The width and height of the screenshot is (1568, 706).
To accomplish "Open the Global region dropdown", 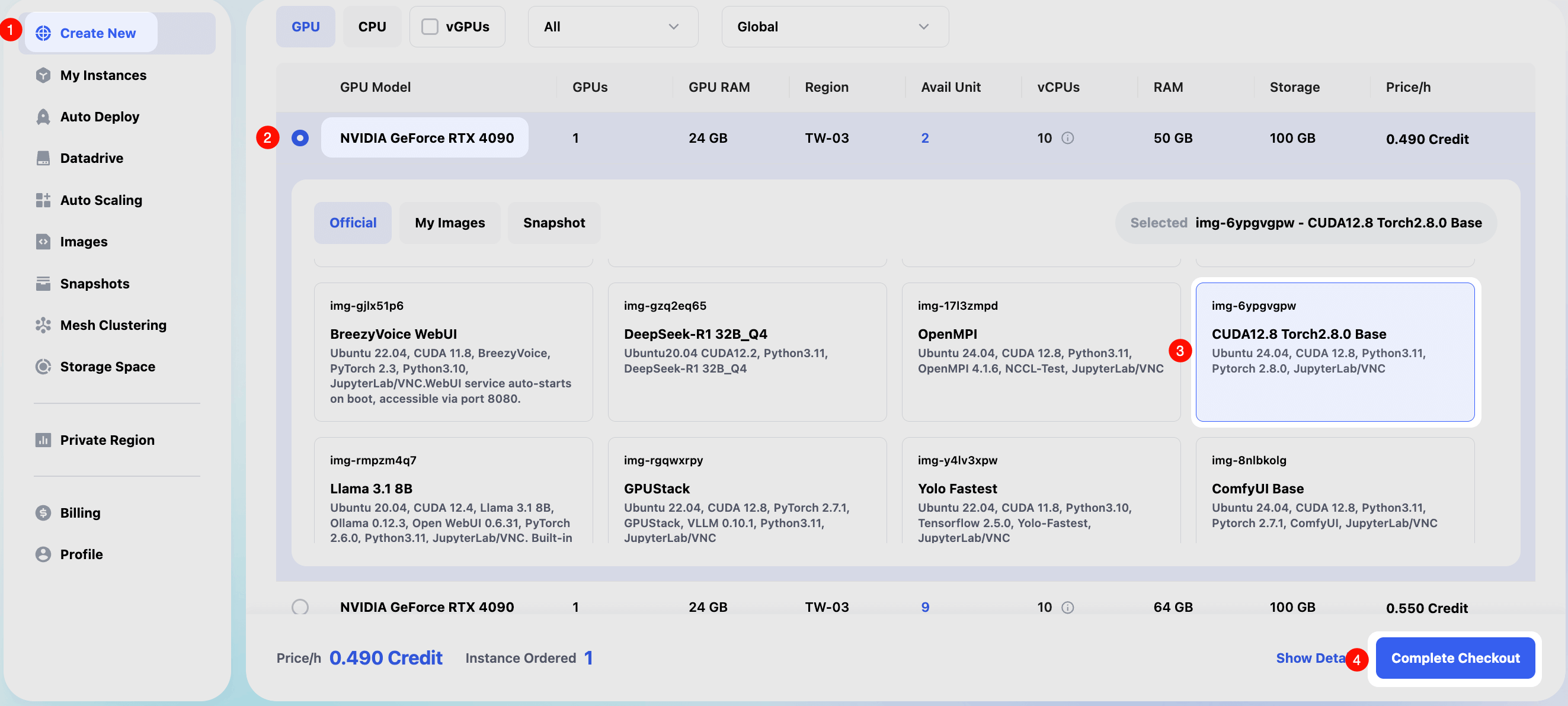I will tap(834, 27).
